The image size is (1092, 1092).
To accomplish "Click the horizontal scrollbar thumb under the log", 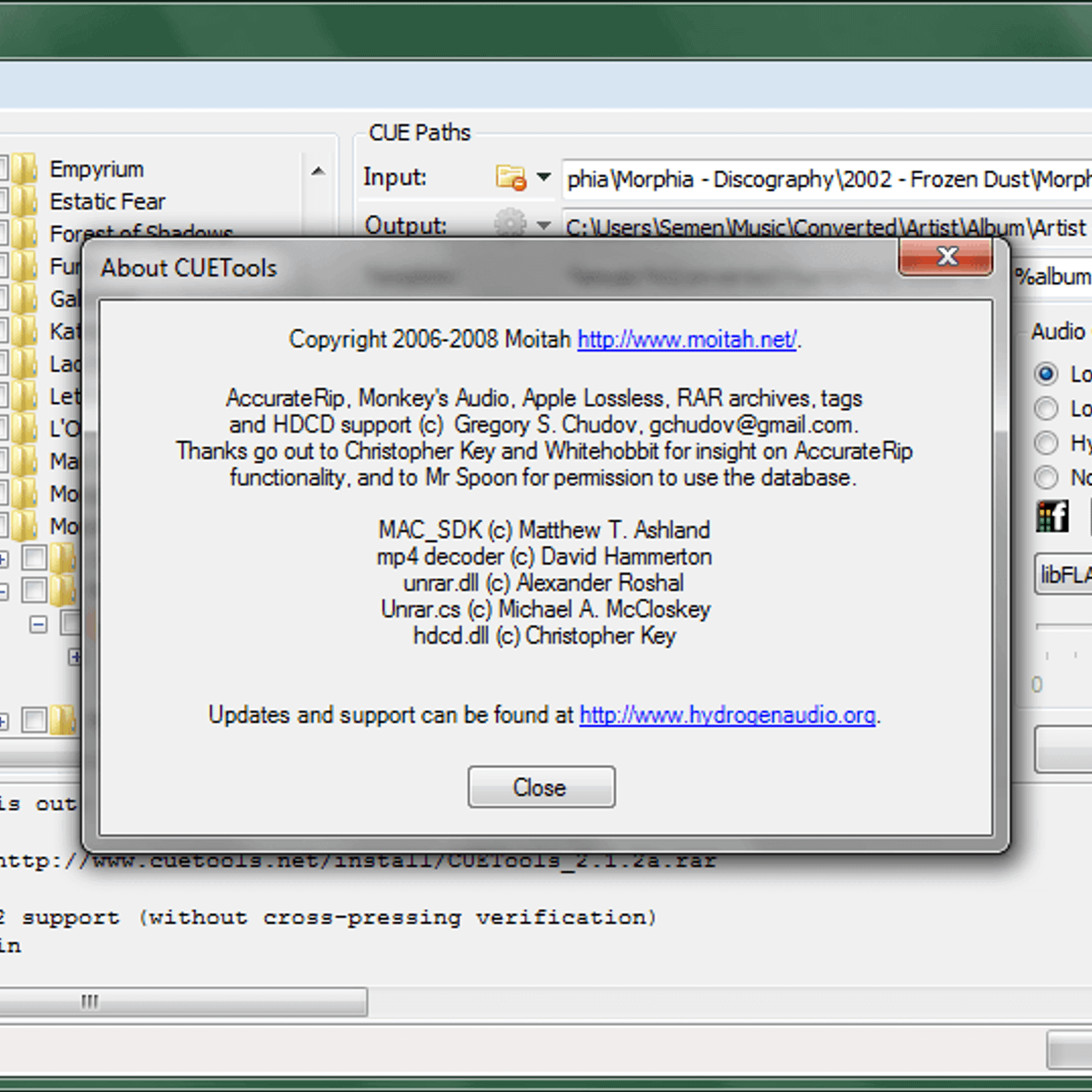I will (183, 1001).
